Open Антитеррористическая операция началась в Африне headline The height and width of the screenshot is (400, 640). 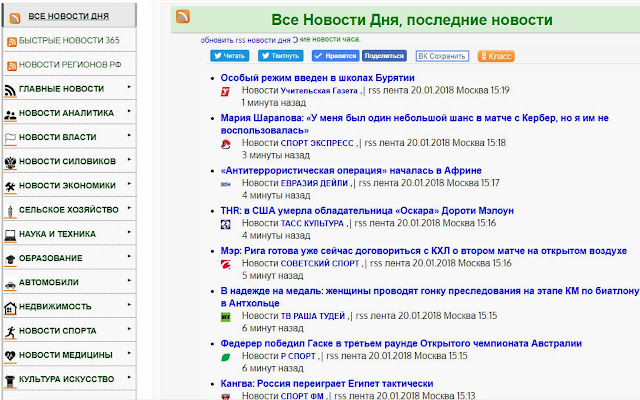351,170
